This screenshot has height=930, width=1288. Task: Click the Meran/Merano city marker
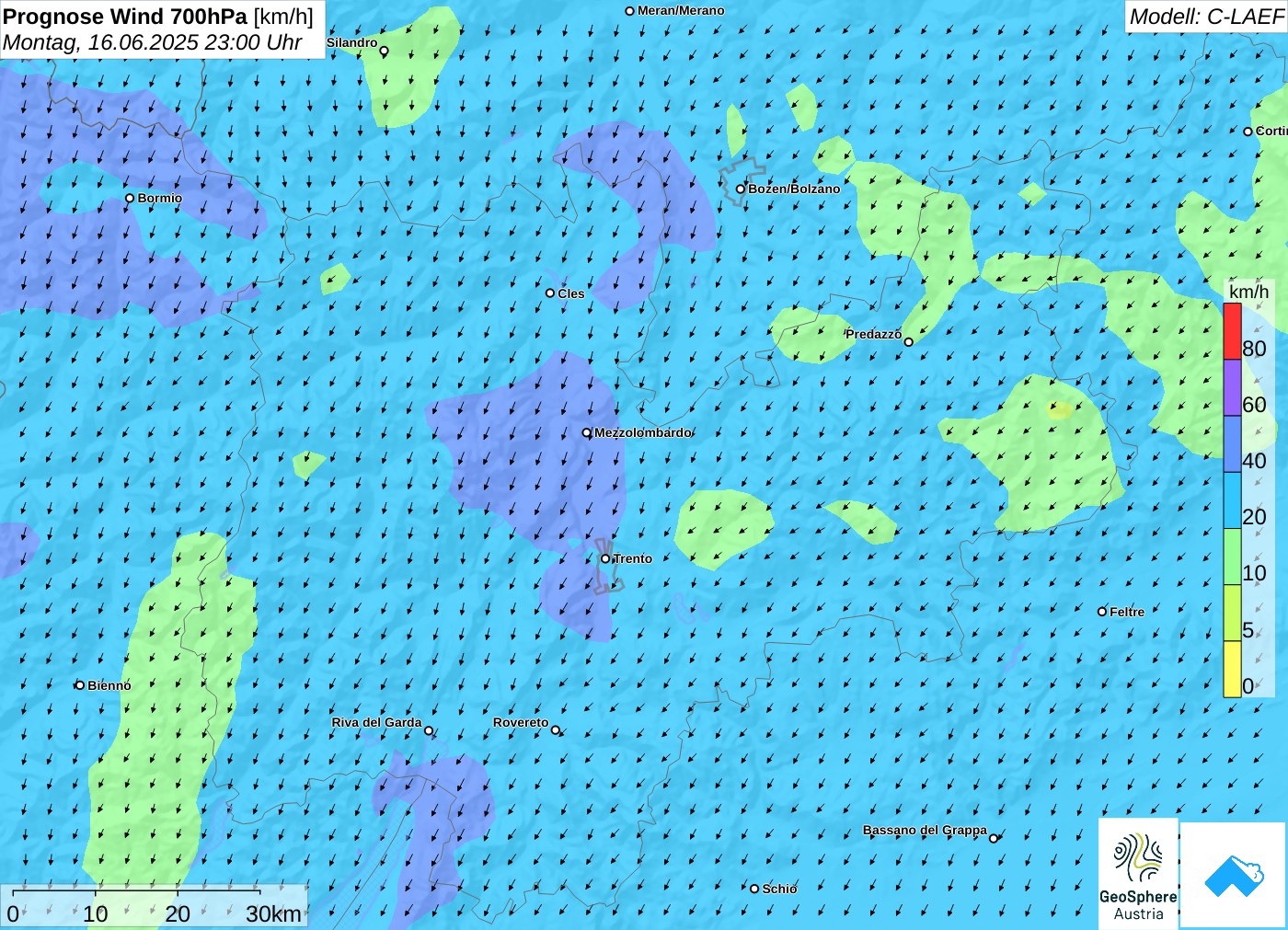click(629, 11)
